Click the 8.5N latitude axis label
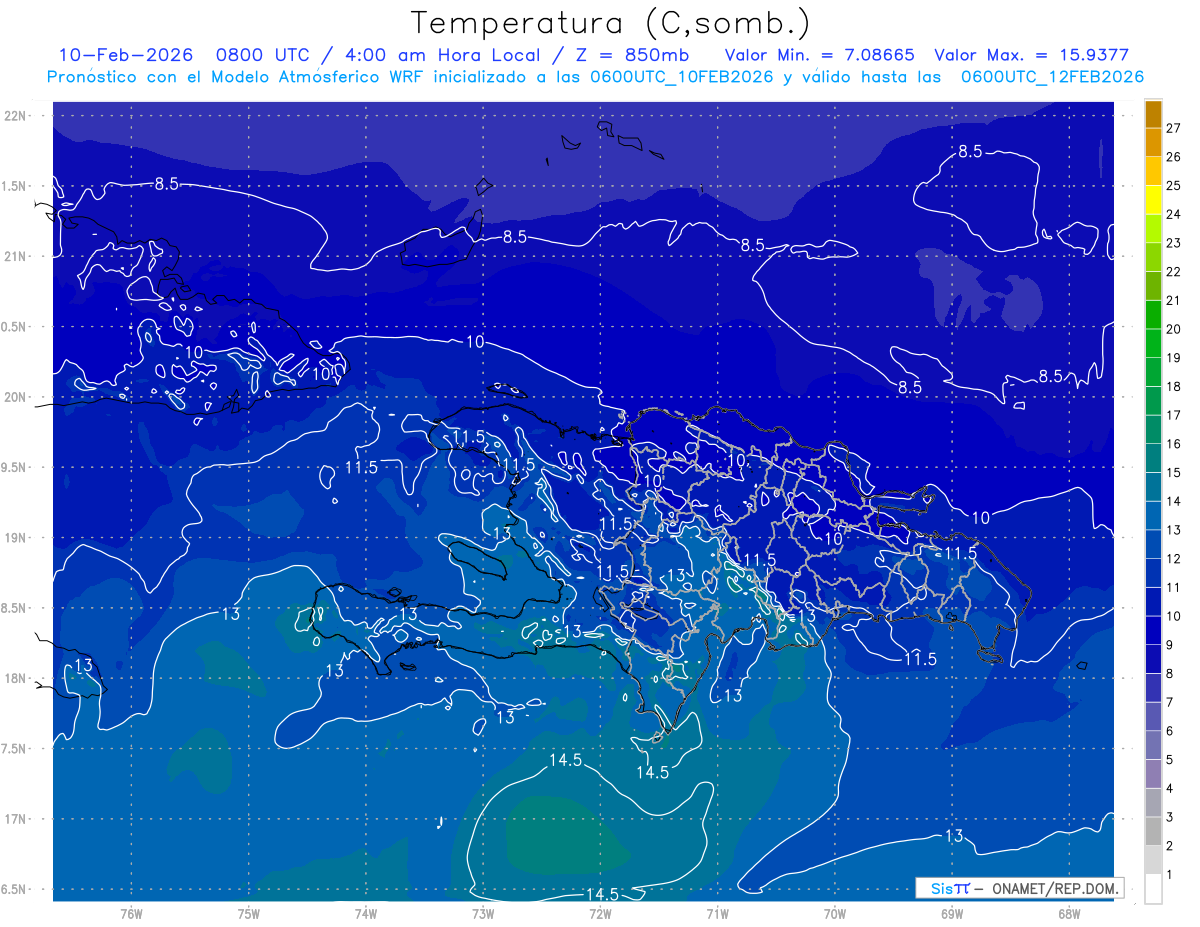The height and width of the screenshot is (927, 1200). point(15,608)
